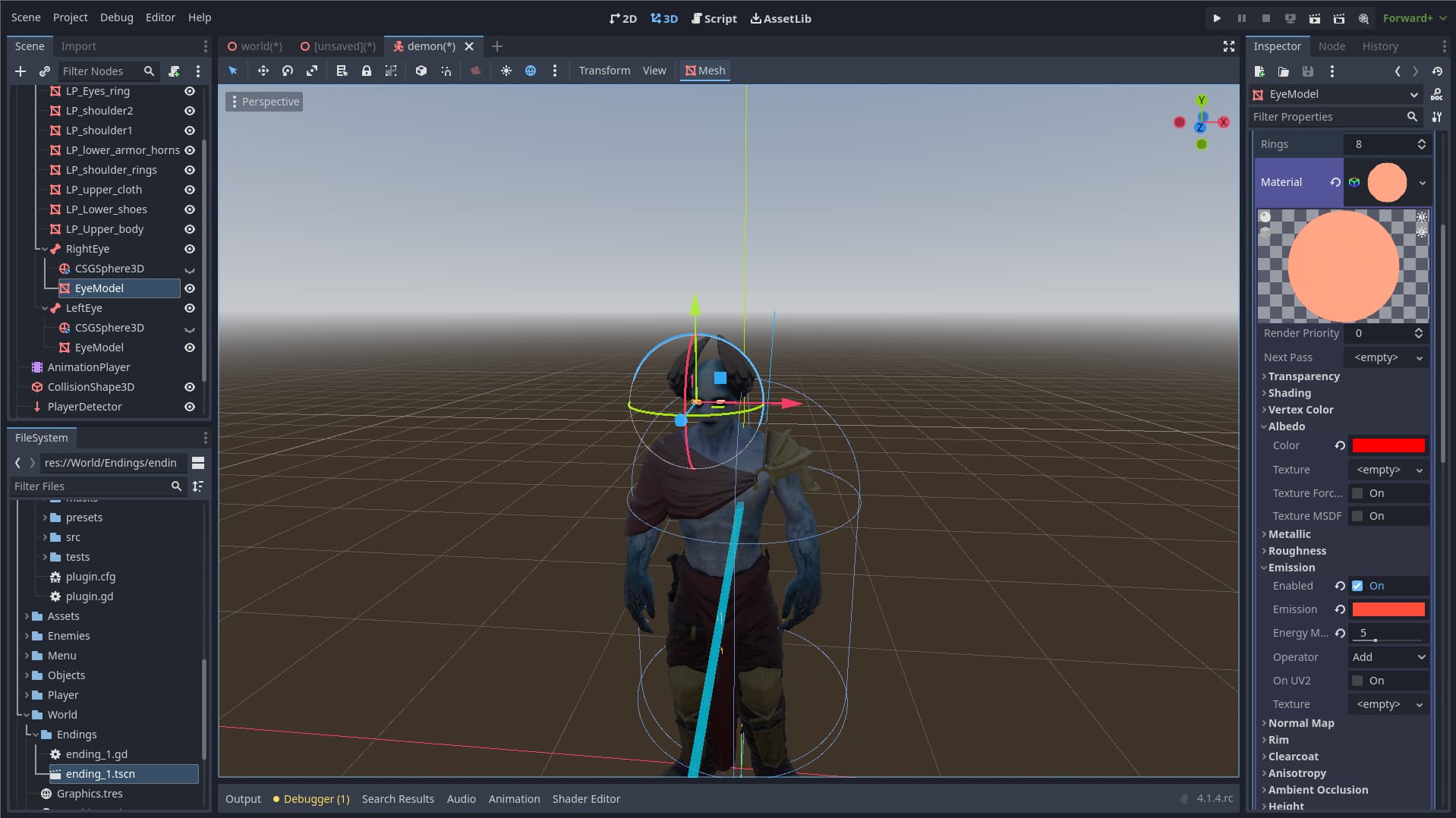Collapse the LeftEye node in scene tree
This screenshot has height=818, width=1456.
coord(45,308)
